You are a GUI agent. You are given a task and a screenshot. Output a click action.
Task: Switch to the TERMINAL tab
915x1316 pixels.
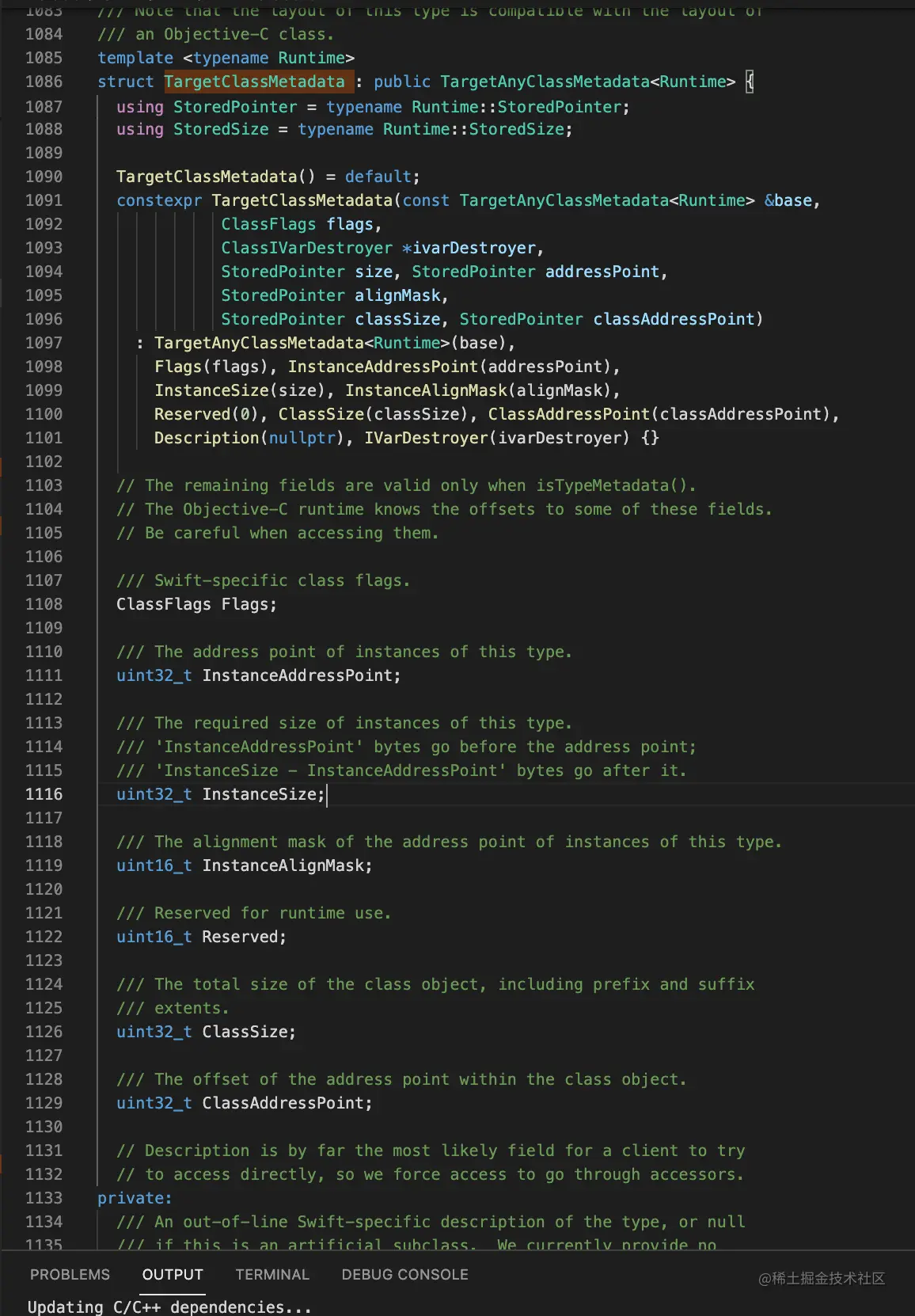point(272,1275)
